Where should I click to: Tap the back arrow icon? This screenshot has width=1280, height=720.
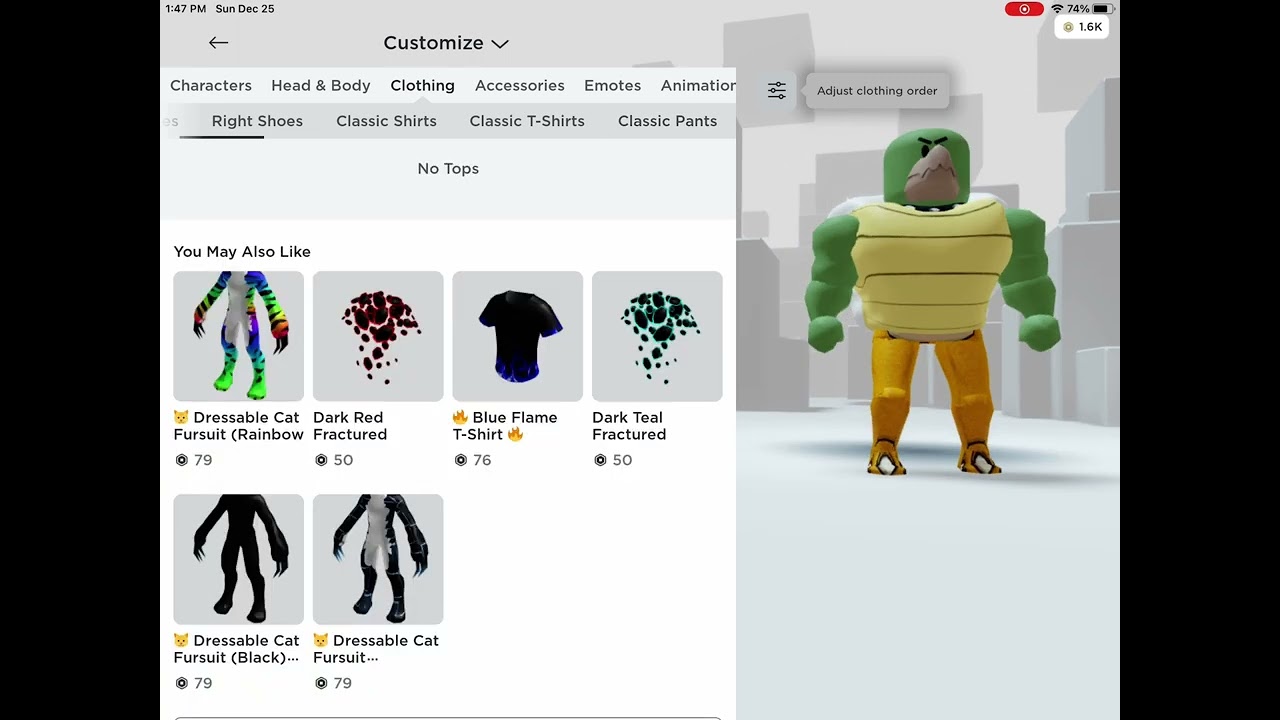click(218, 42)
